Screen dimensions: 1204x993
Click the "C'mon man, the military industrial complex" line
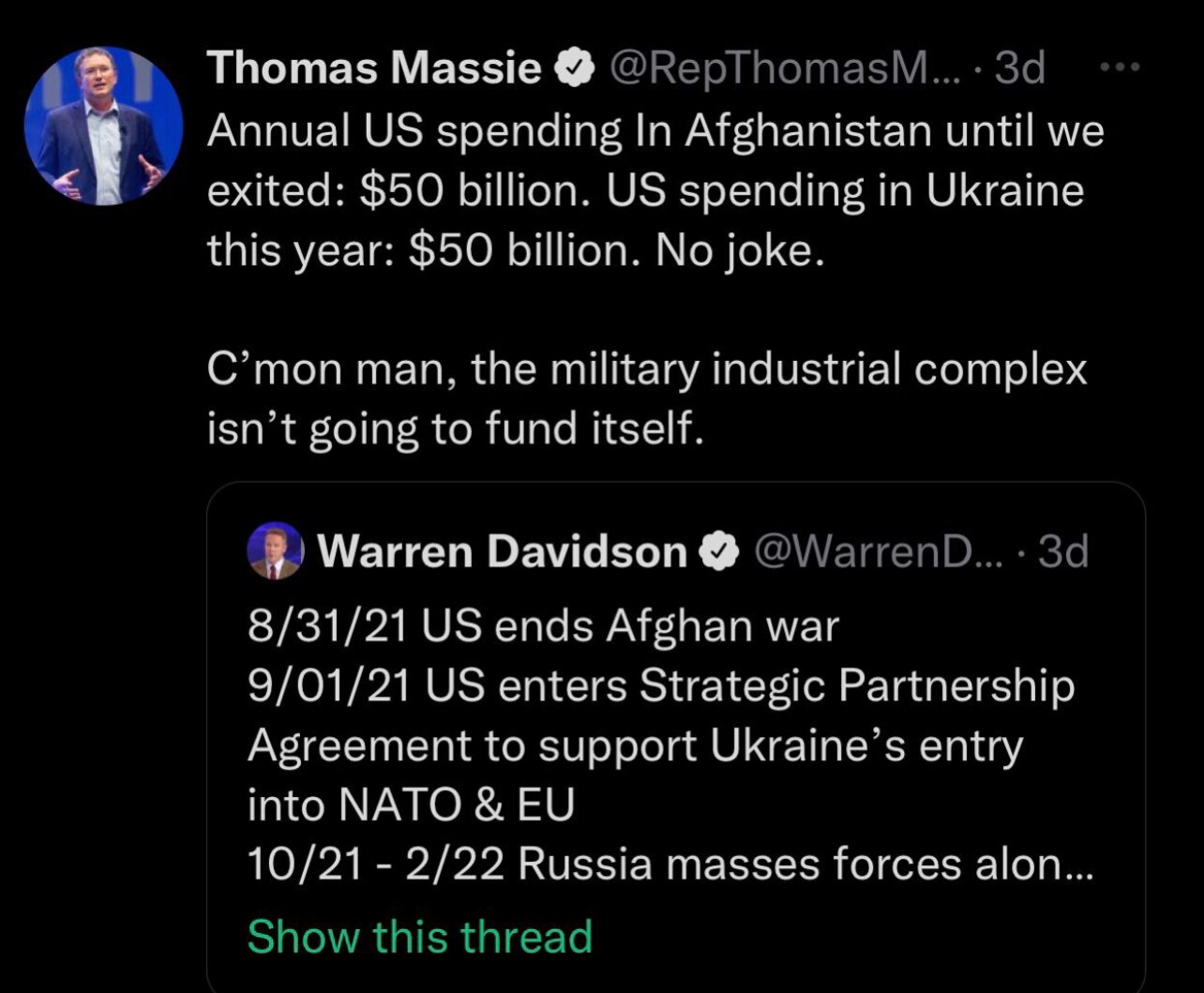pos(646,369)
